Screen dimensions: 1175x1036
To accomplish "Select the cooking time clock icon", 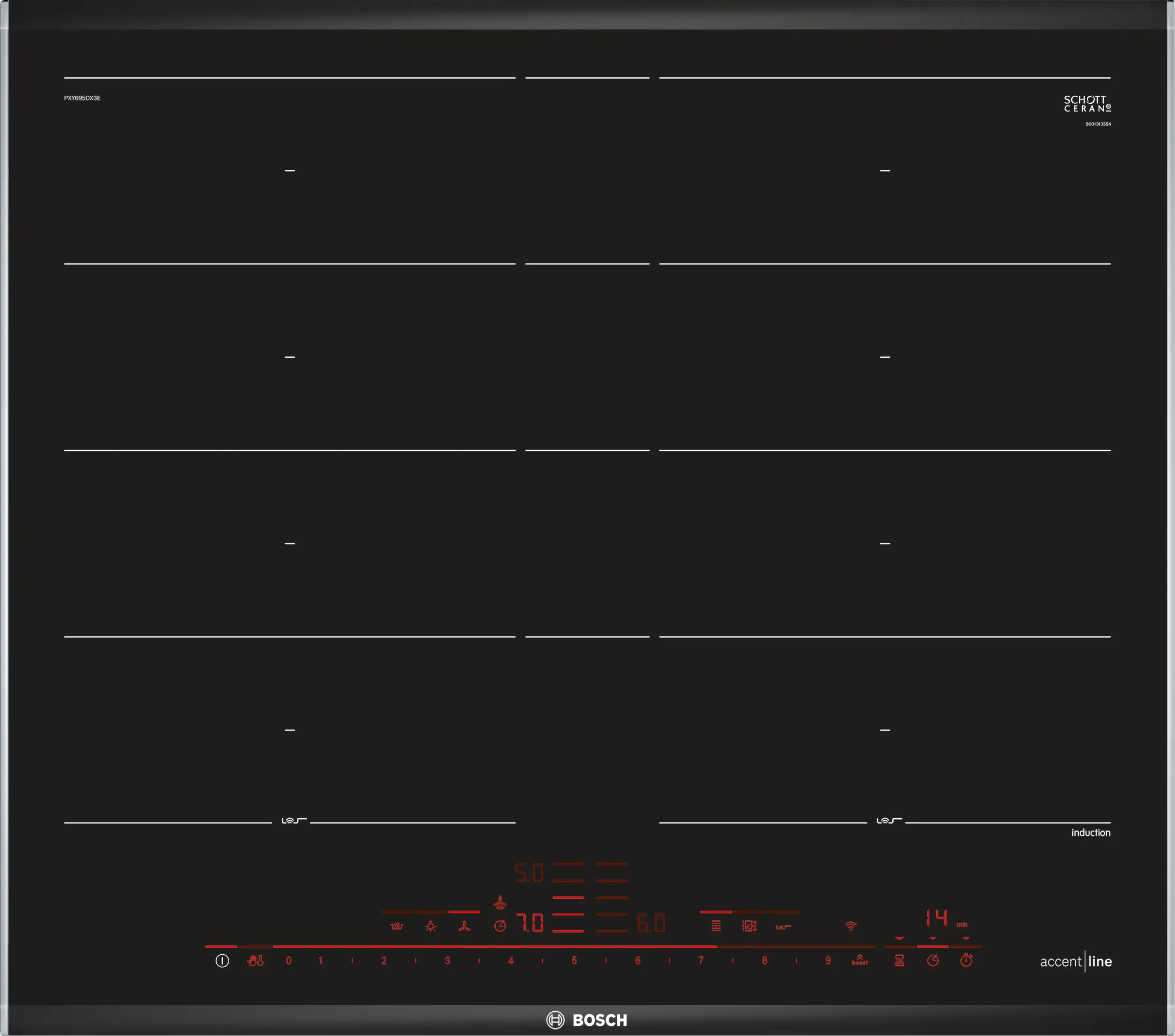I will (932, 961).
